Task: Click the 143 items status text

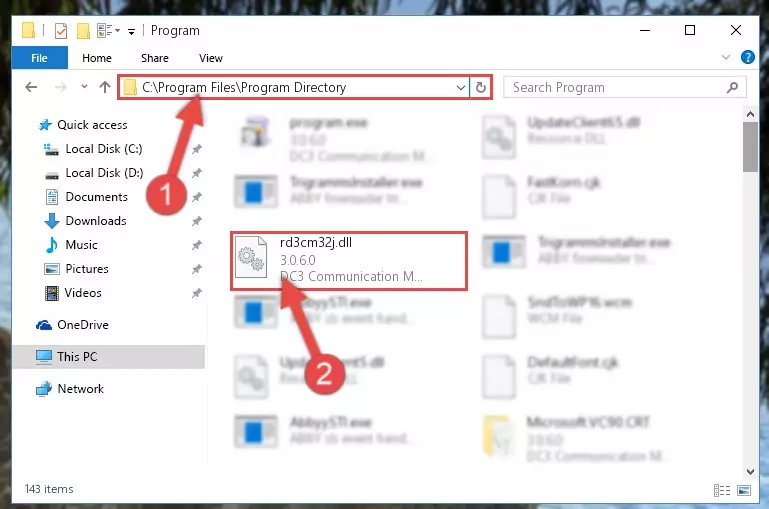Action: tap(49, 489)
